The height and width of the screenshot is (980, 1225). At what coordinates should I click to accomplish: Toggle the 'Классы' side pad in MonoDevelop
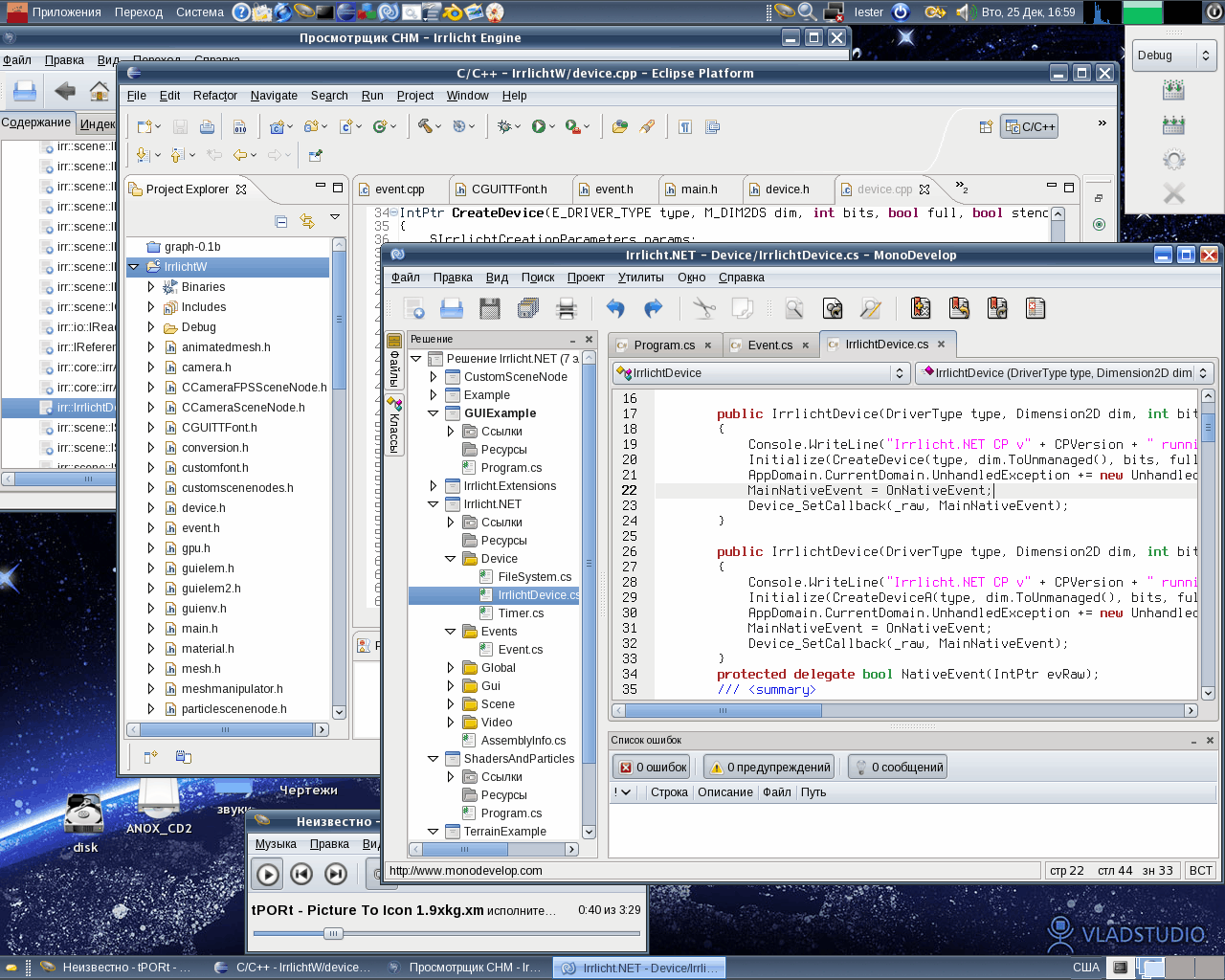click(x=393, y=426)
